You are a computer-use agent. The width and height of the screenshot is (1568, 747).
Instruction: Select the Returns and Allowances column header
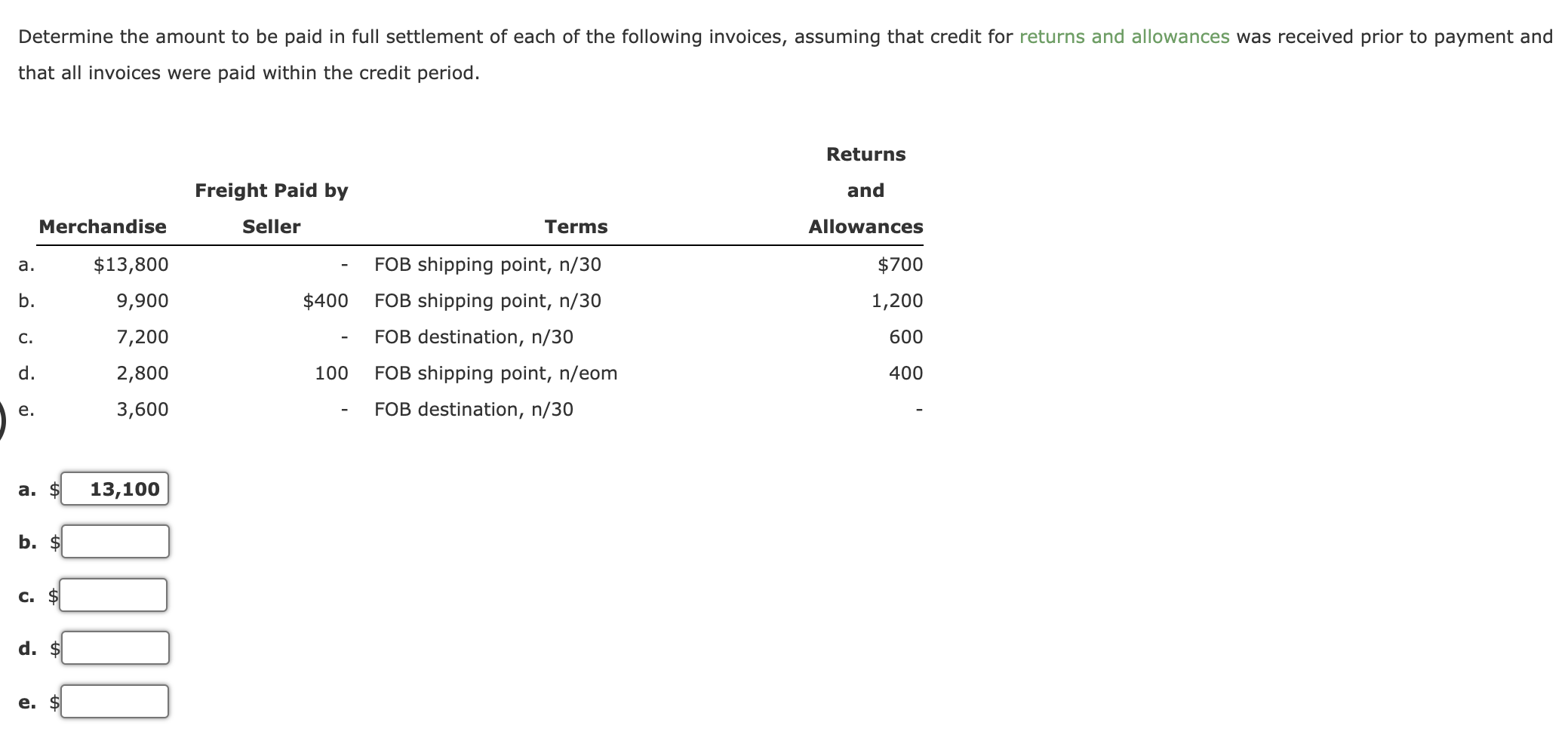click(x=865, y=190)
